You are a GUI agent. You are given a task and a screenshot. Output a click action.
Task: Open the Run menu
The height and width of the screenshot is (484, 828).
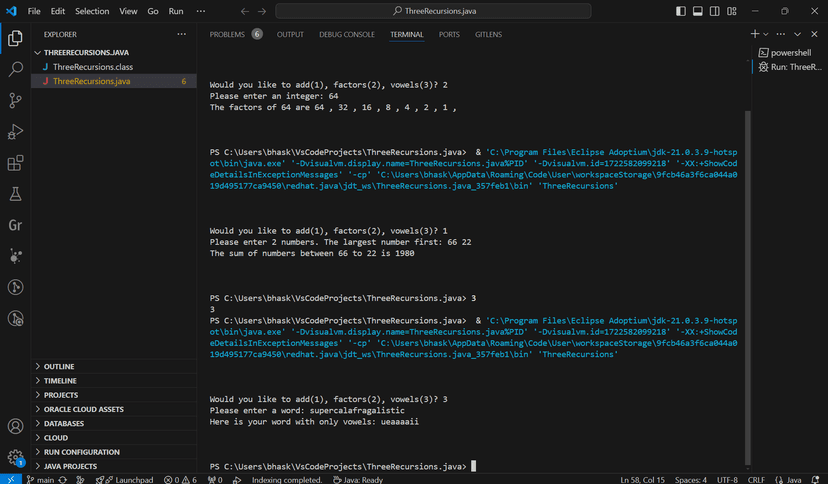176,11
